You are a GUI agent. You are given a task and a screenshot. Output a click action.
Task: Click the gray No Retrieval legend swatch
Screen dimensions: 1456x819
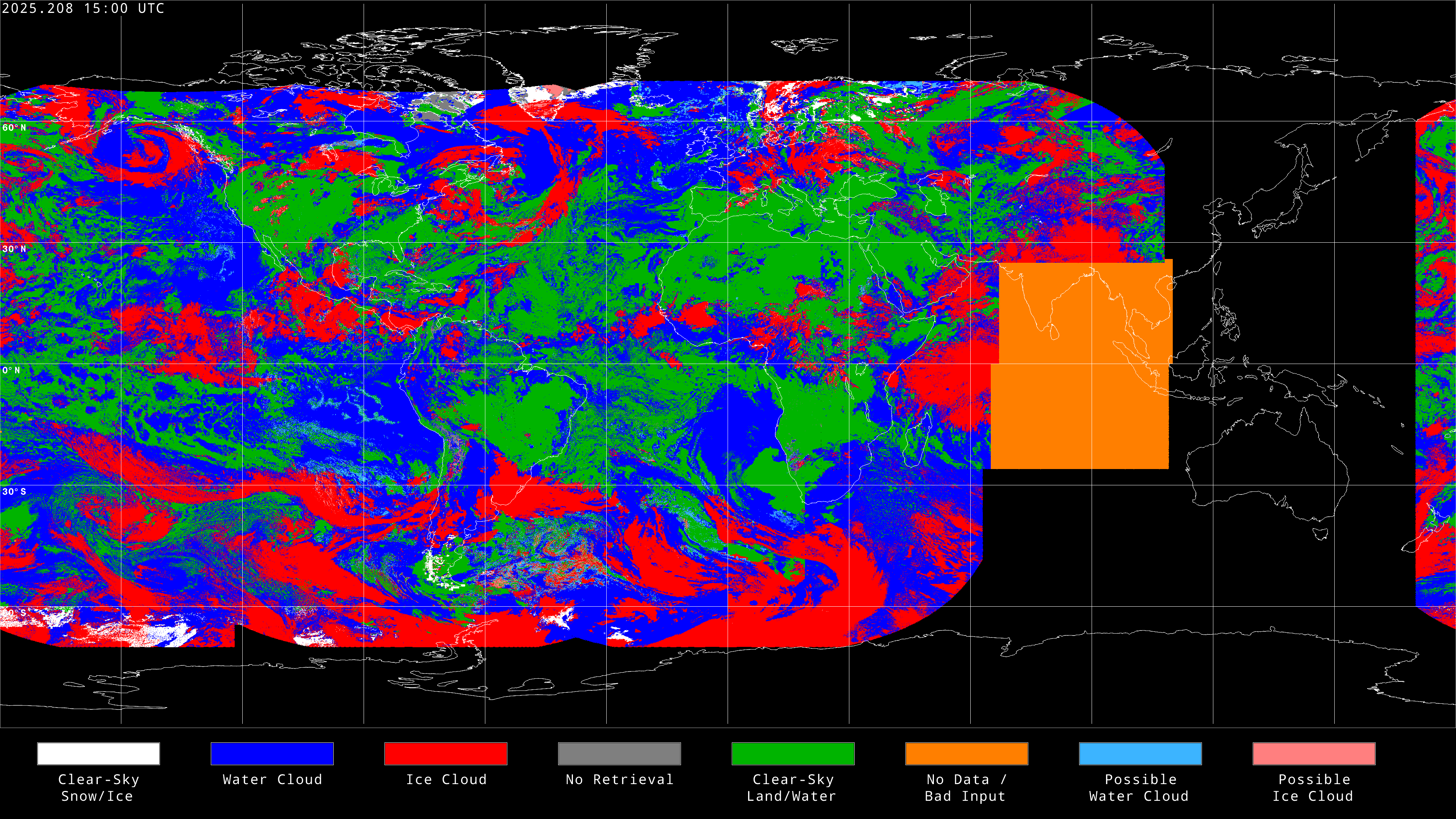[619, 753]
